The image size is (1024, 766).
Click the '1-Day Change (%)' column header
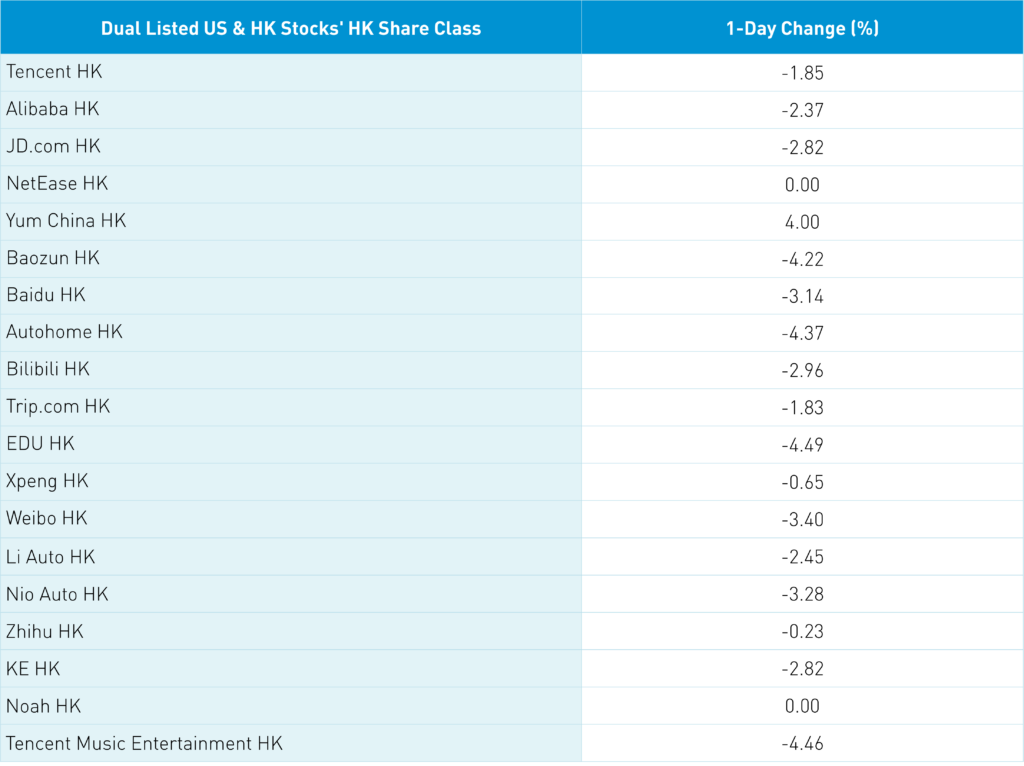coord(802,28)
